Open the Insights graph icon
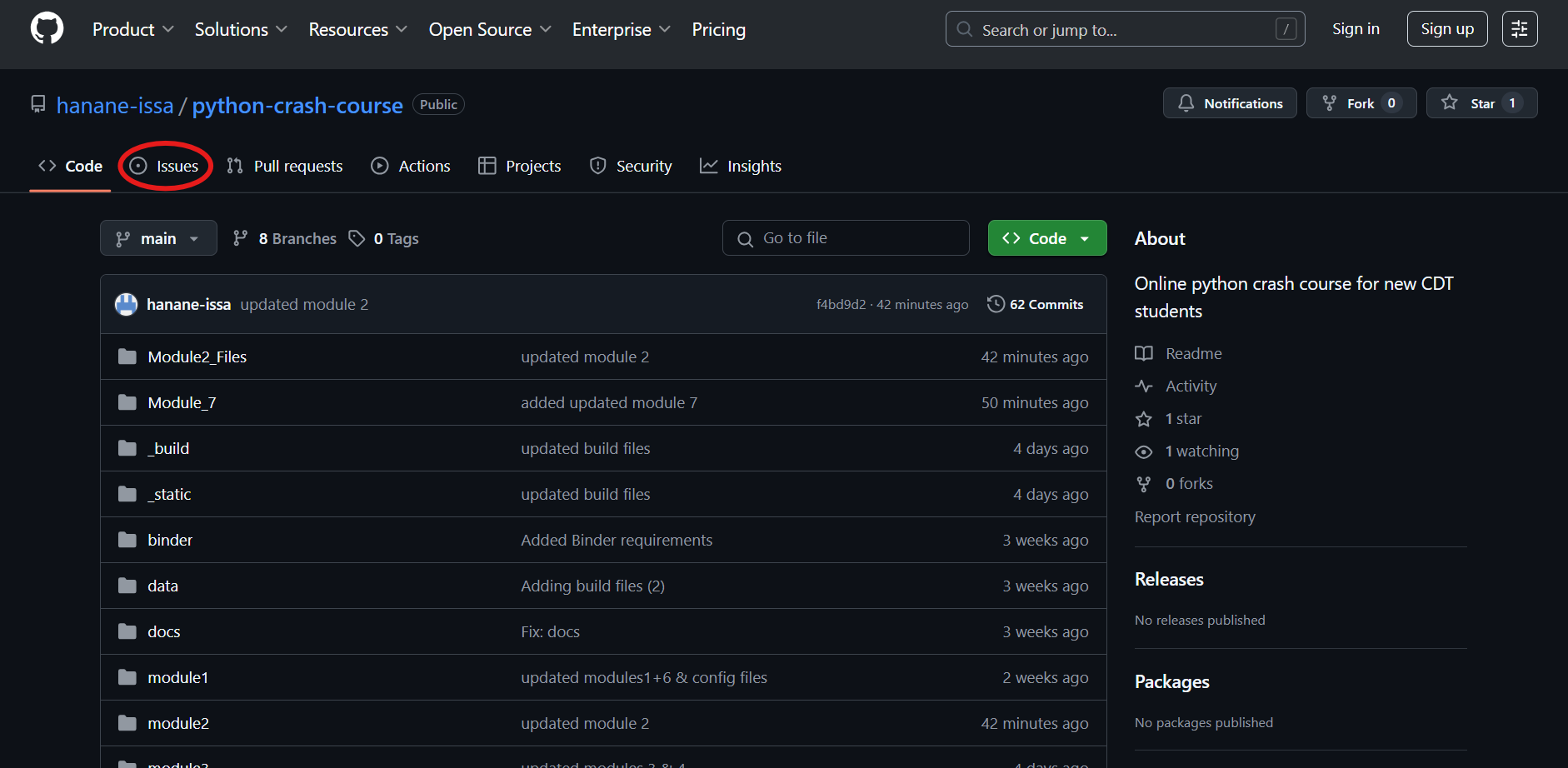 (x=709, y=166)
